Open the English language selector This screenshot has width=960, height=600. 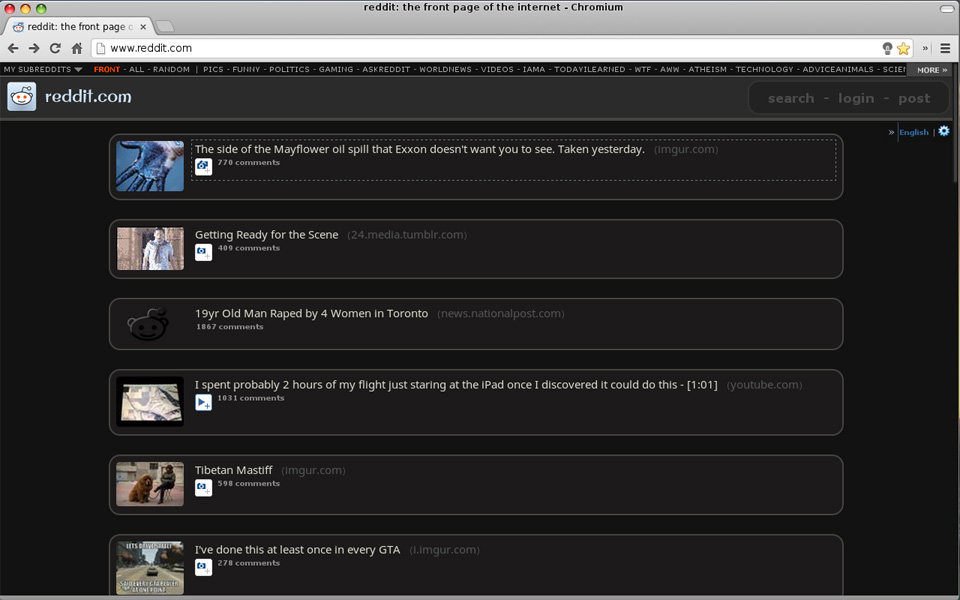click(913, 132)
